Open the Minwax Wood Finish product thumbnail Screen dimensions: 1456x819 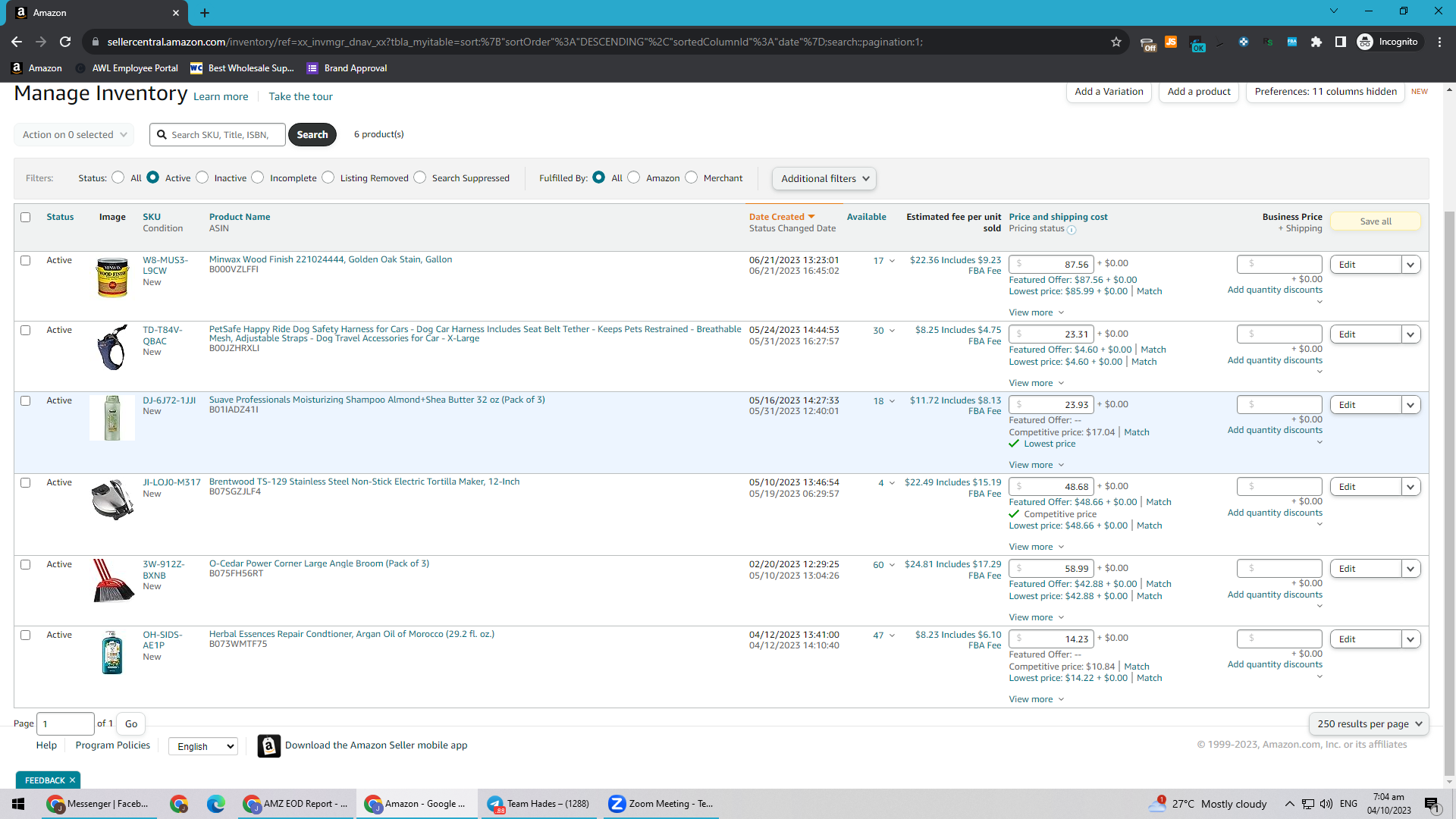coord(112,278)
